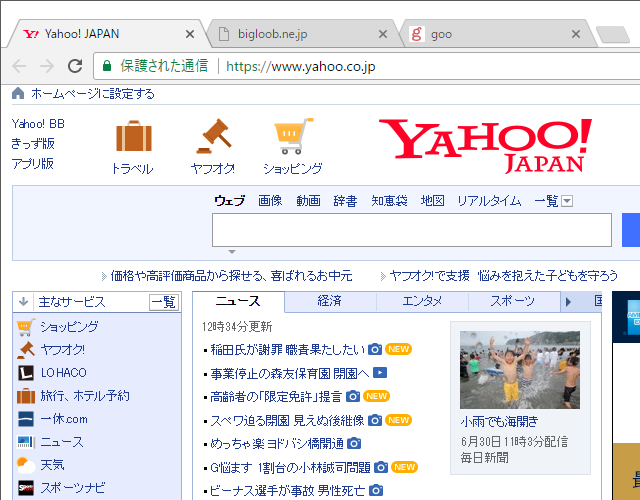Click in the Yahoo search text box
The width and height of the screenshot is (640, 500).
click(x=411, y=230)
